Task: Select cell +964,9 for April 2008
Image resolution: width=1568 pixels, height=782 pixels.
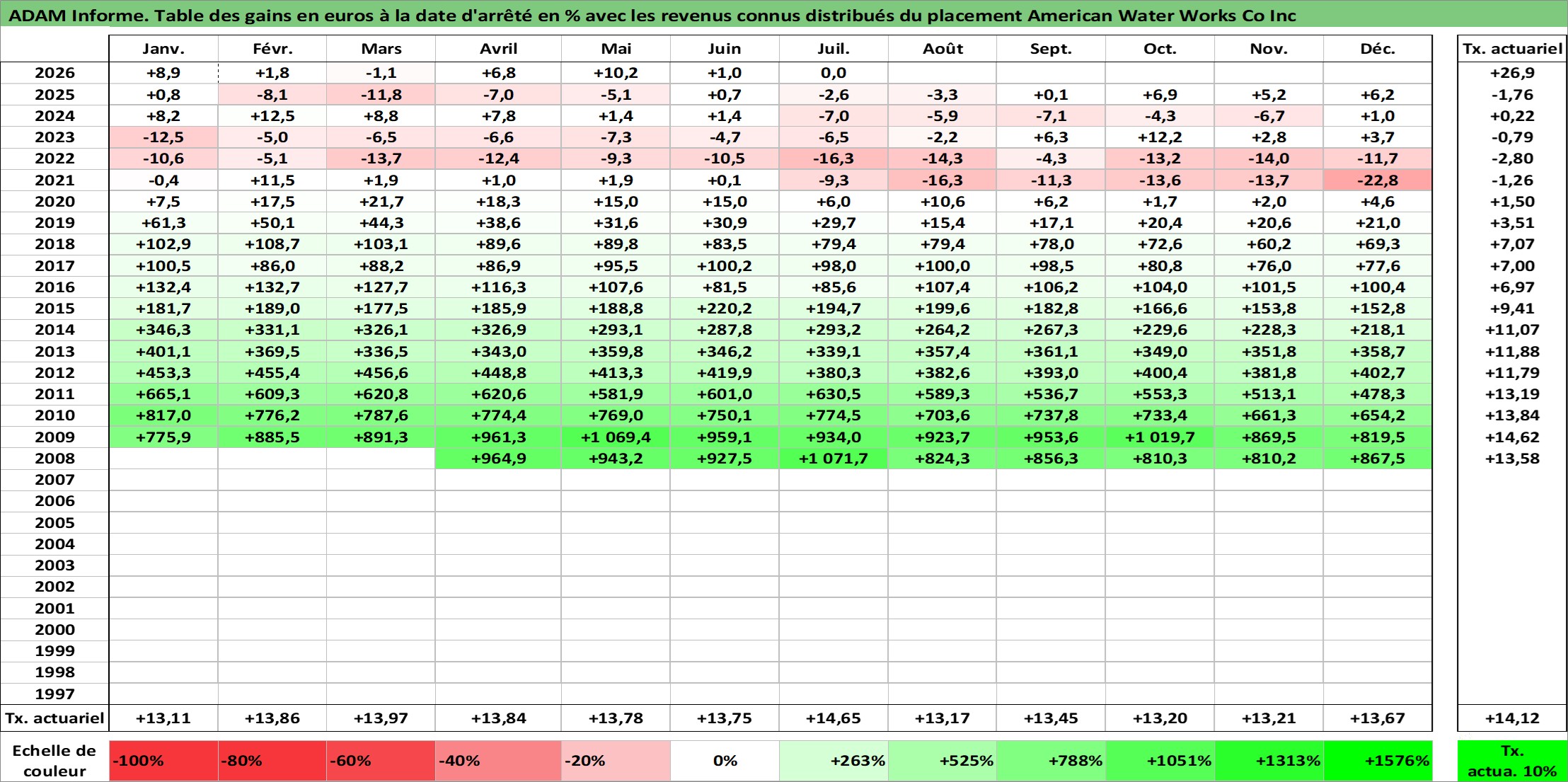Action: pos(498,459)
